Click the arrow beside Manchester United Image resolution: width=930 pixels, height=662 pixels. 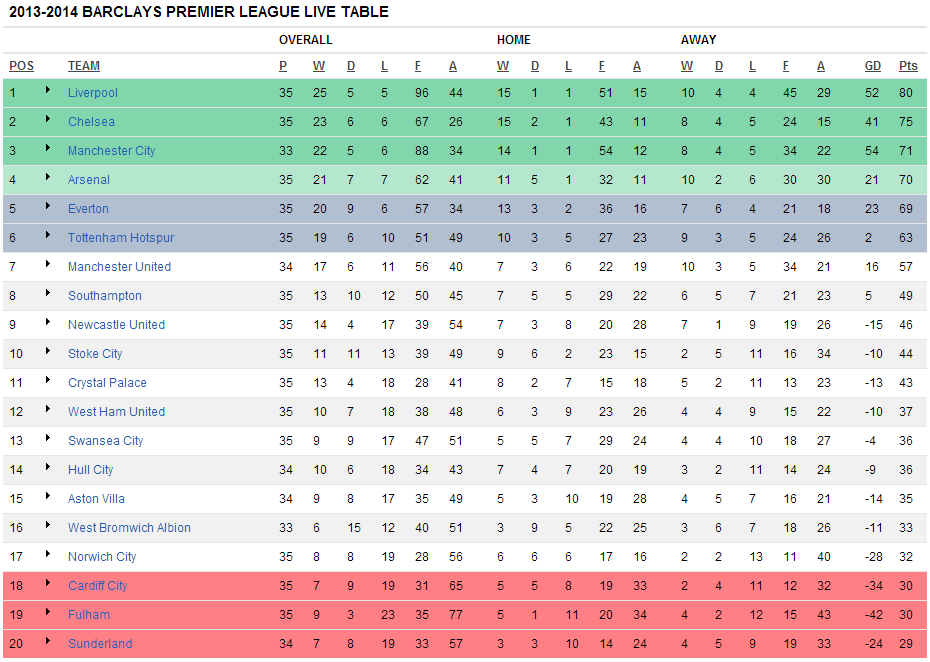click(x=47, y=265)
